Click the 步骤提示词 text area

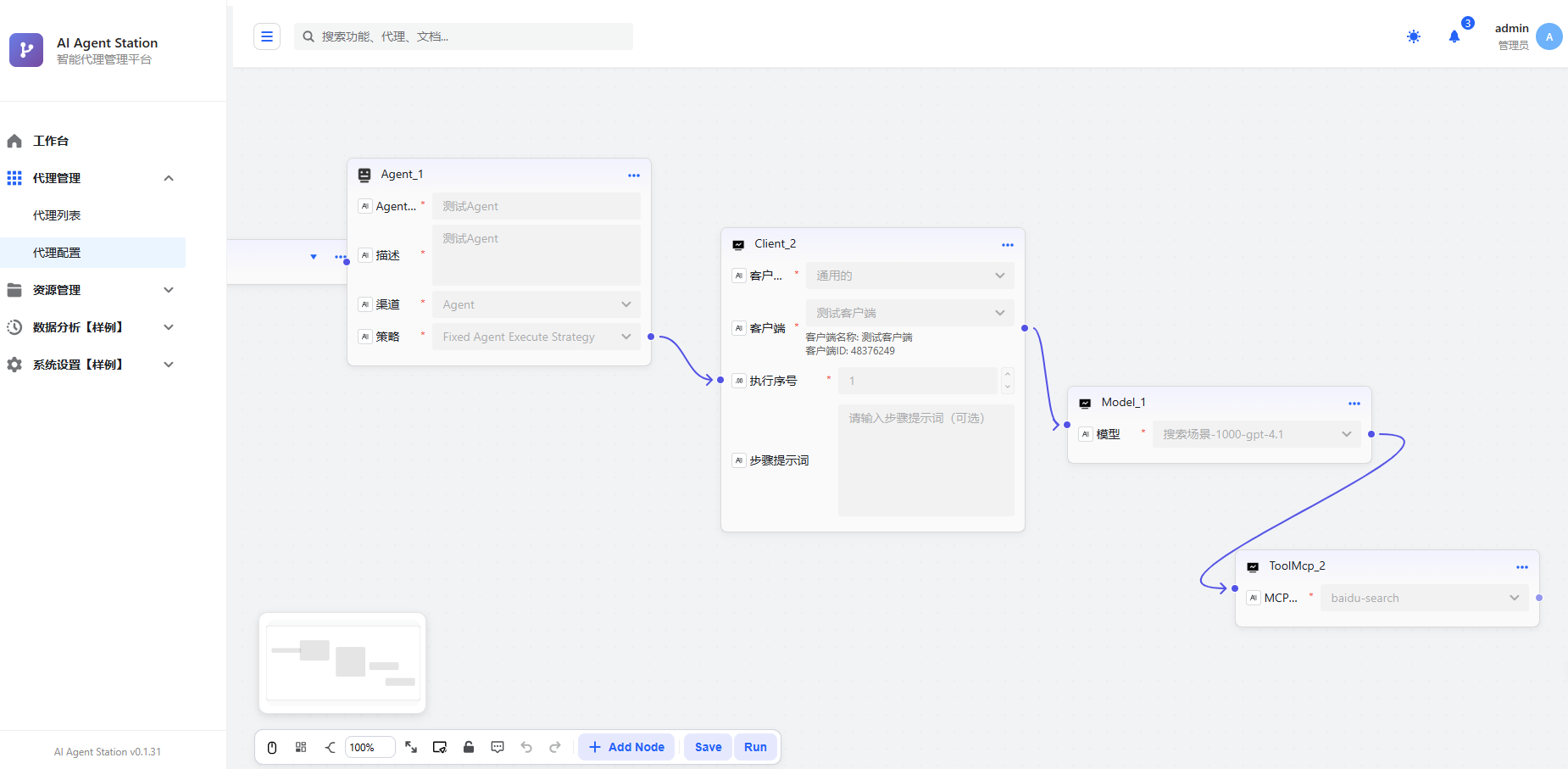(x=926, y=460)
